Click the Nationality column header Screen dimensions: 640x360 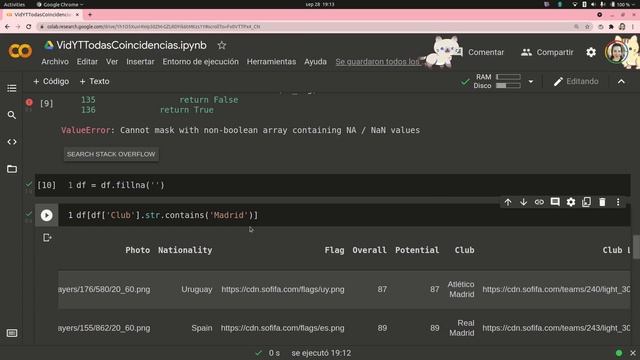185,250
